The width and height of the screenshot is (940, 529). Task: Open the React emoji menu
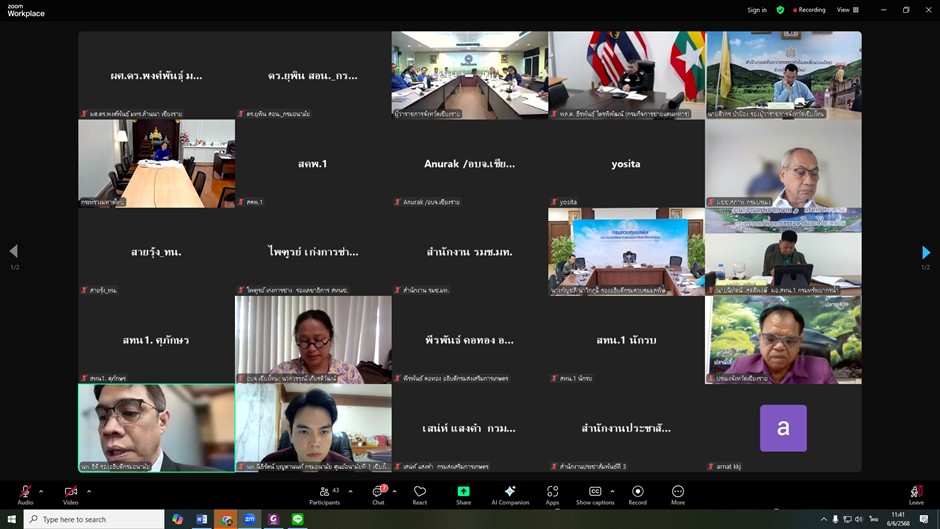click(420, 495)
